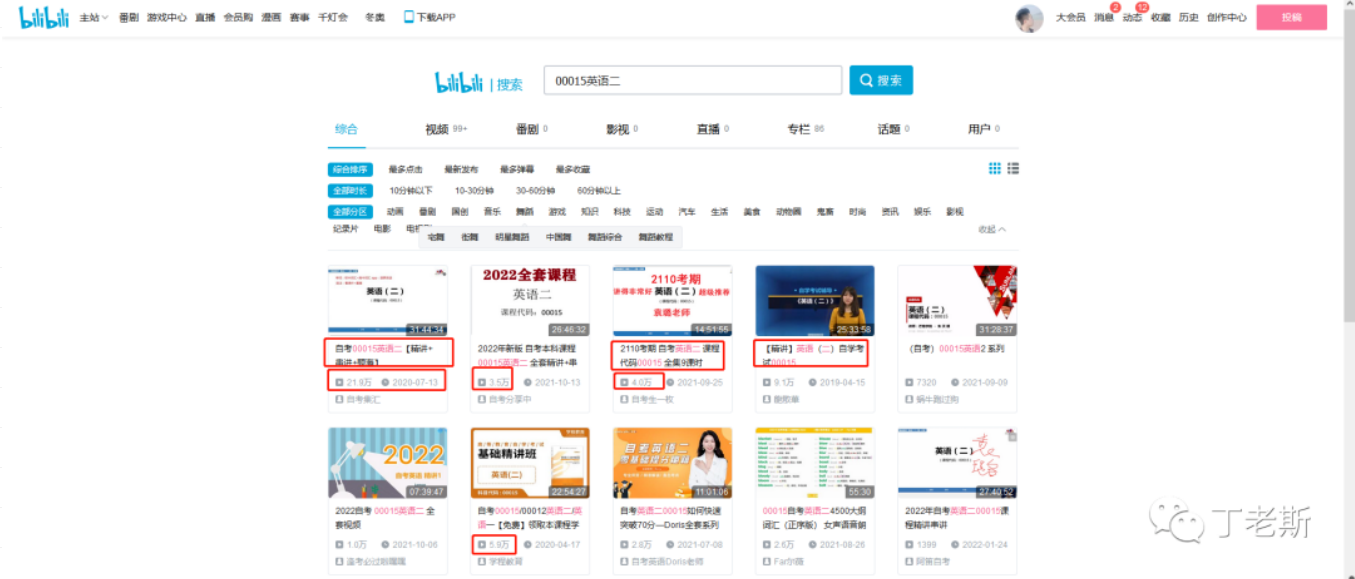This screenshot has height=579, width=1355.
Task: Sort results by 最新发布
Action: point(461,170)
